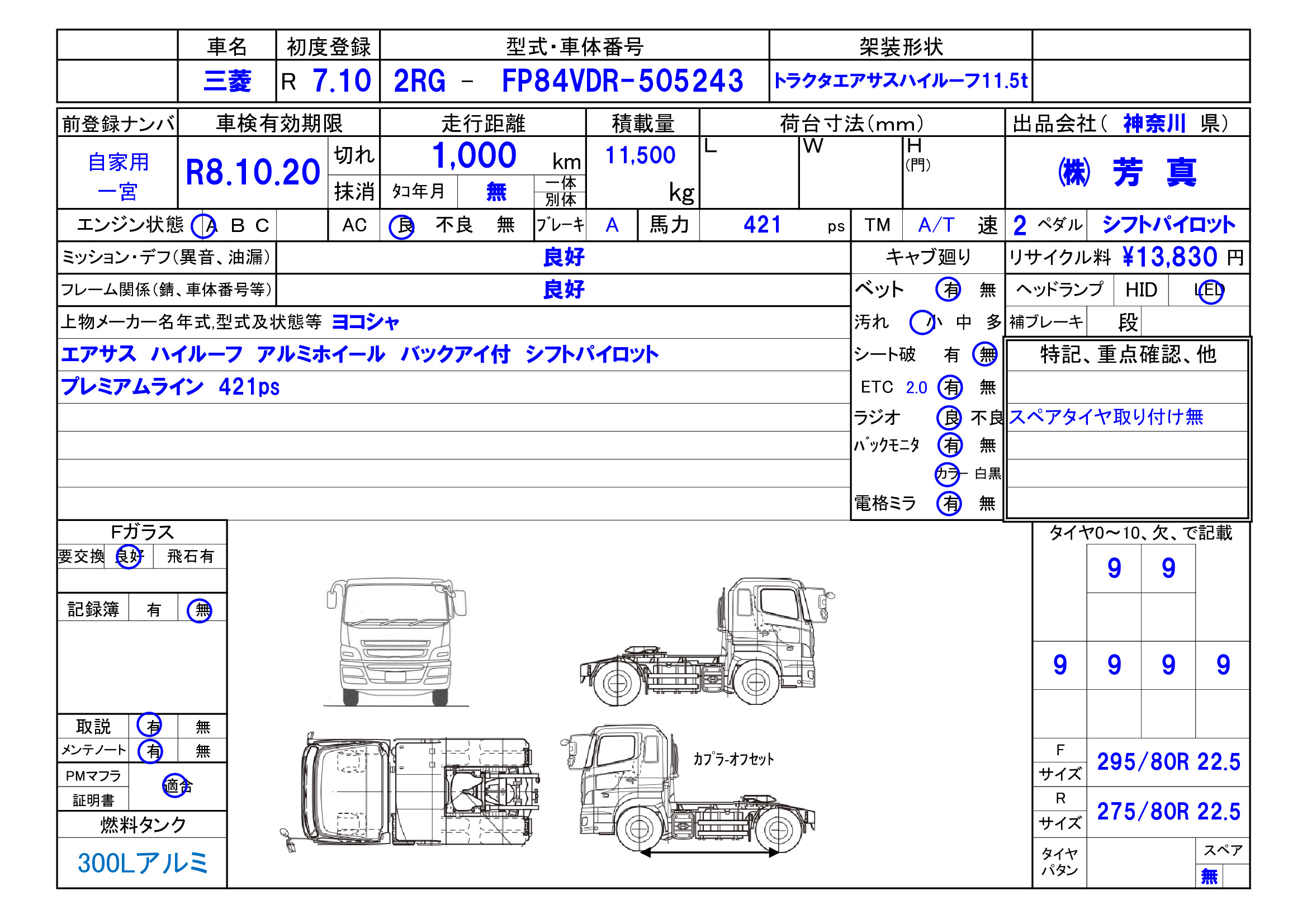Viewport: 1307px width, 924px height.
Task: Click the circled 良好 under Fガラス
Action: pos(129,556)
